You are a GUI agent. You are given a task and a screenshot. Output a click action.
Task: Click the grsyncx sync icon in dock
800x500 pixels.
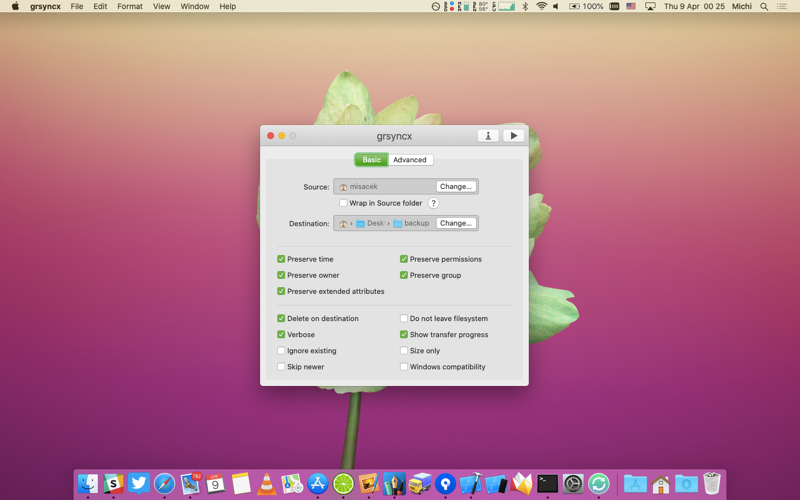(x=599, y=484)
